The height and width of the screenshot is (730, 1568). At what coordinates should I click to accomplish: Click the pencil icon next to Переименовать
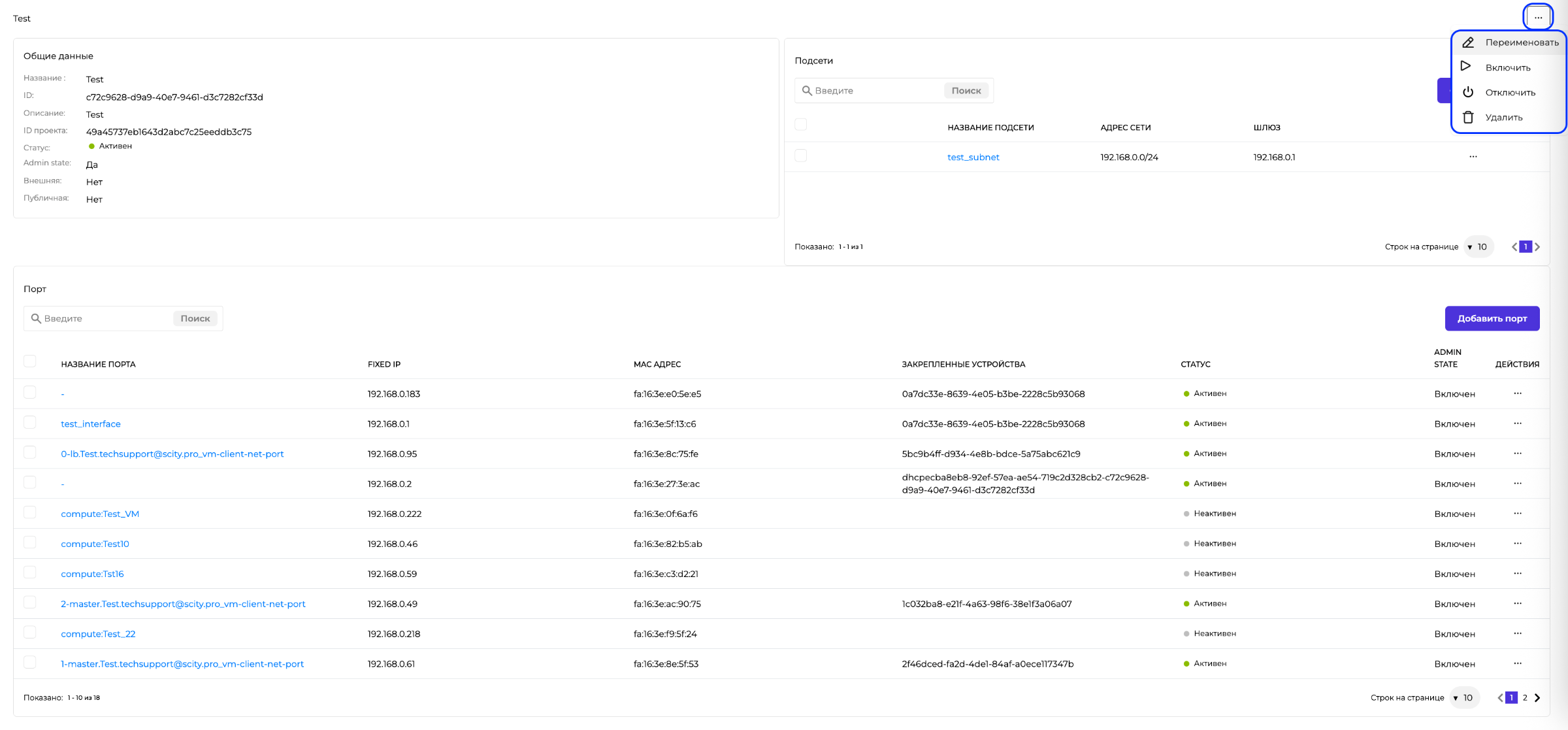[1468, 42]
